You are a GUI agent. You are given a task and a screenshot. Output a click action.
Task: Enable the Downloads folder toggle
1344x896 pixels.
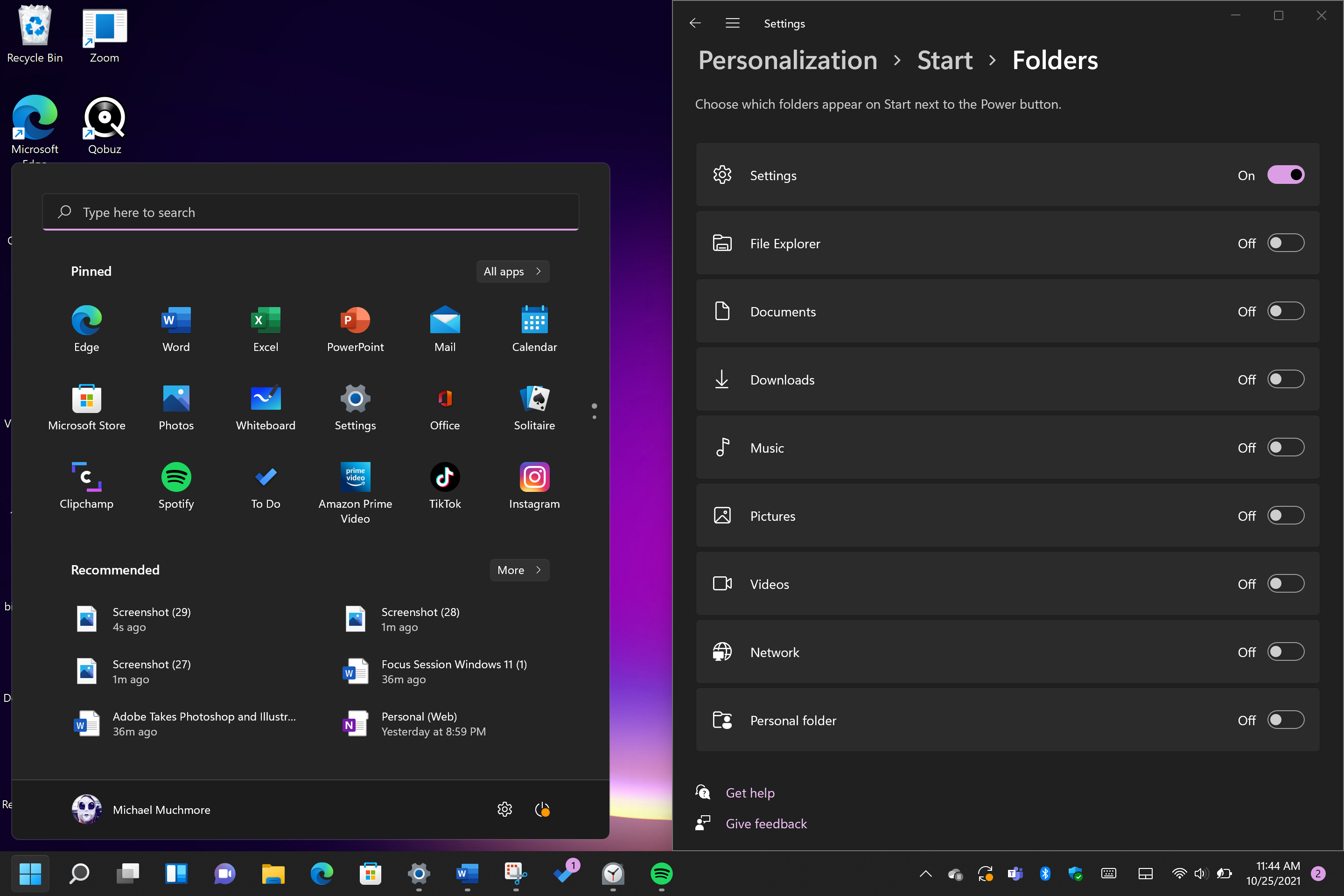(1285, 379)
